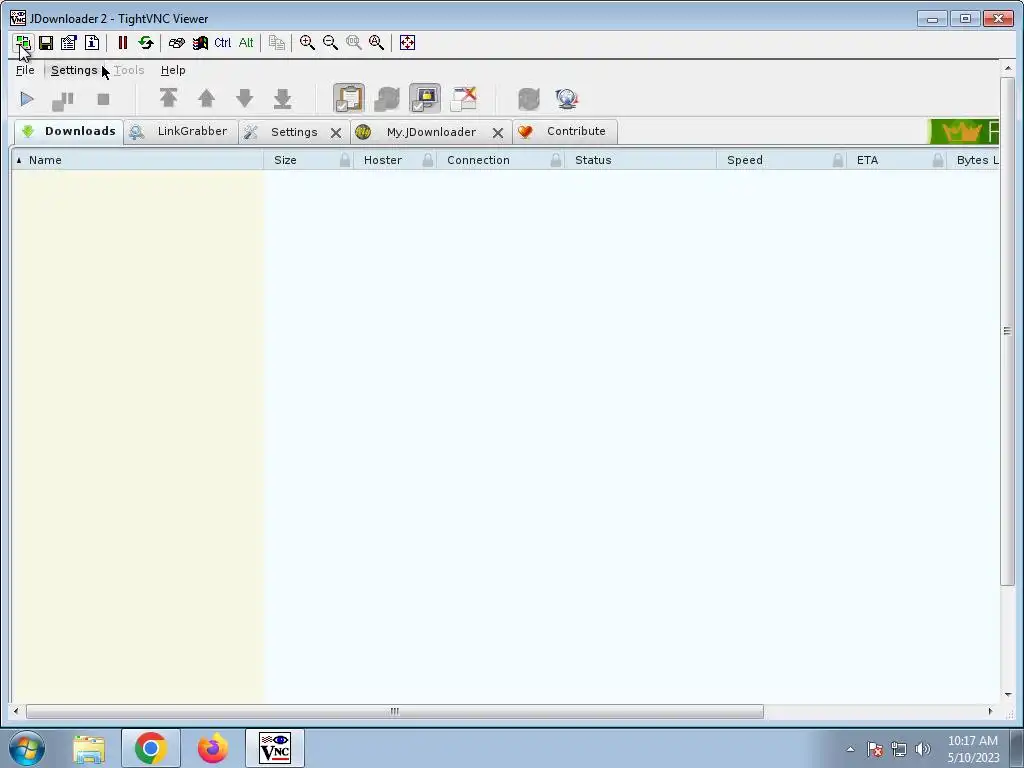Click the red pause icon in VNC toolbar
1024x768 pixels.
pos(122,43)
